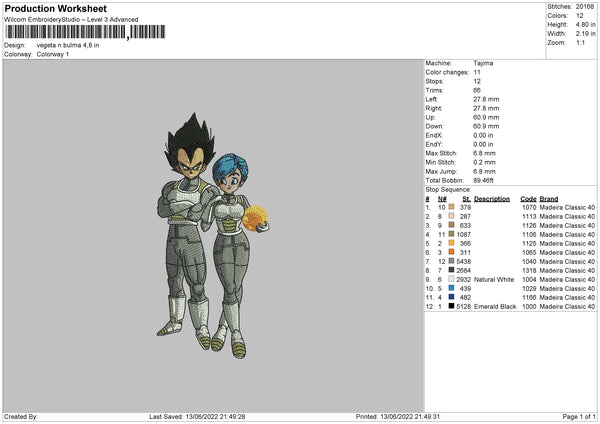600x424 pixels.
Task: Click stitch count 5438 in row 7
Action: point(464,261)
